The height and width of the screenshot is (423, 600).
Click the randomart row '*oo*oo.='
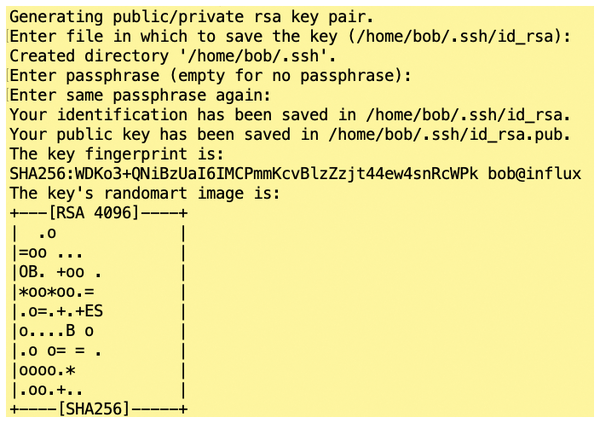coord(99,292)
